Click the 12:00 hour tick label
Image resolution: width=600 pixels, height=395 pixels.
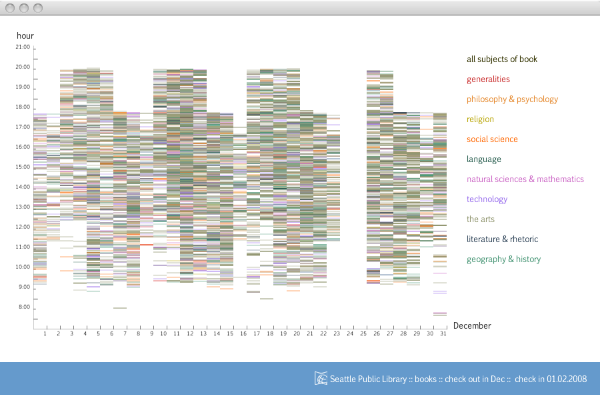pyautogui.click(x=23, y=227)
